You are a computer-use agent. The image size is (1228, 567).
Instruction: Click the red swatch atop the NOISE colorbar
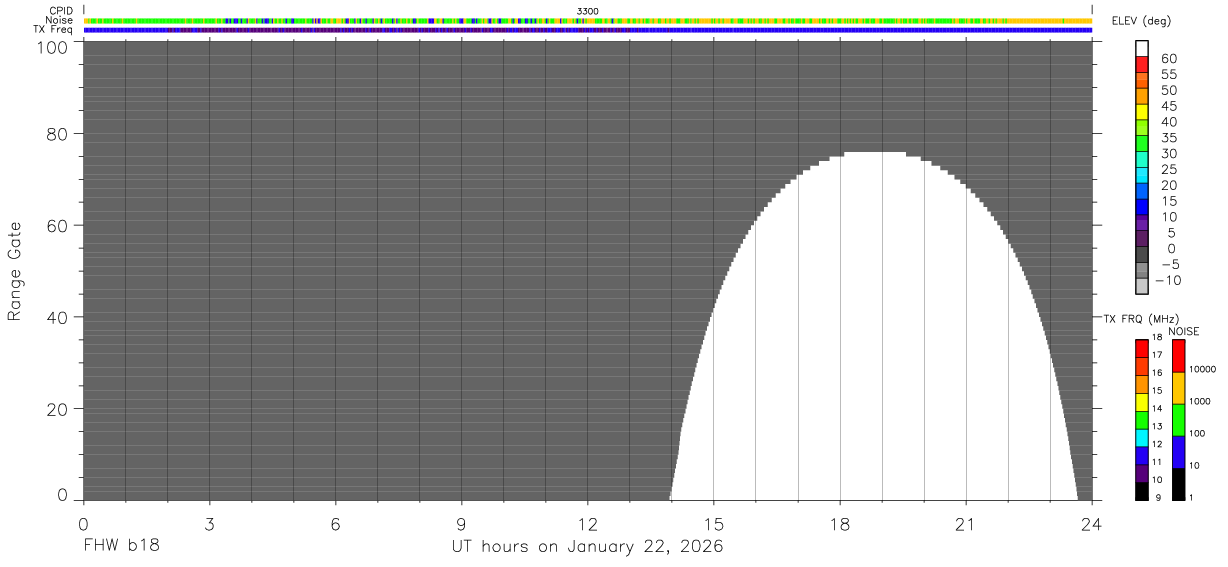click(x=1179, y=356)
